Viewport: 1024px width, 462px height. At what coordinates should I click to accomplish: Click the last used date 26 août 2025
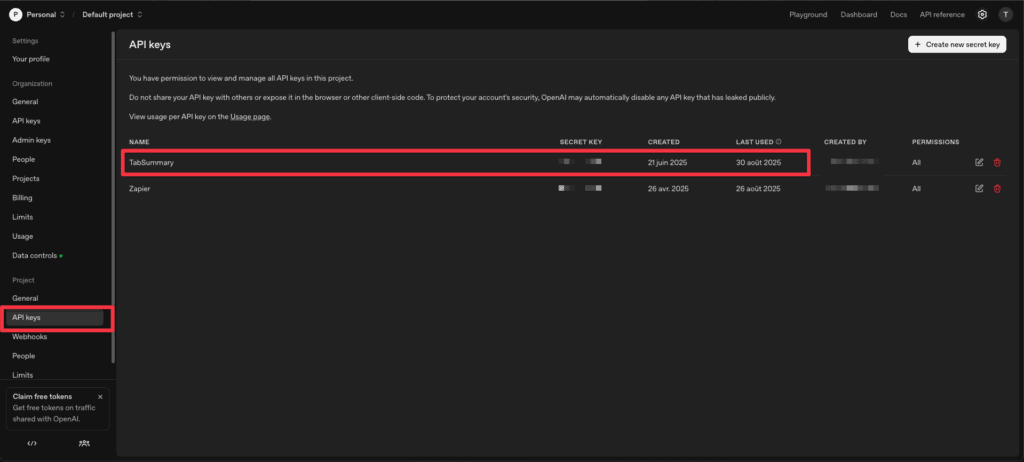pyautogui.click(x=758, y=188)
